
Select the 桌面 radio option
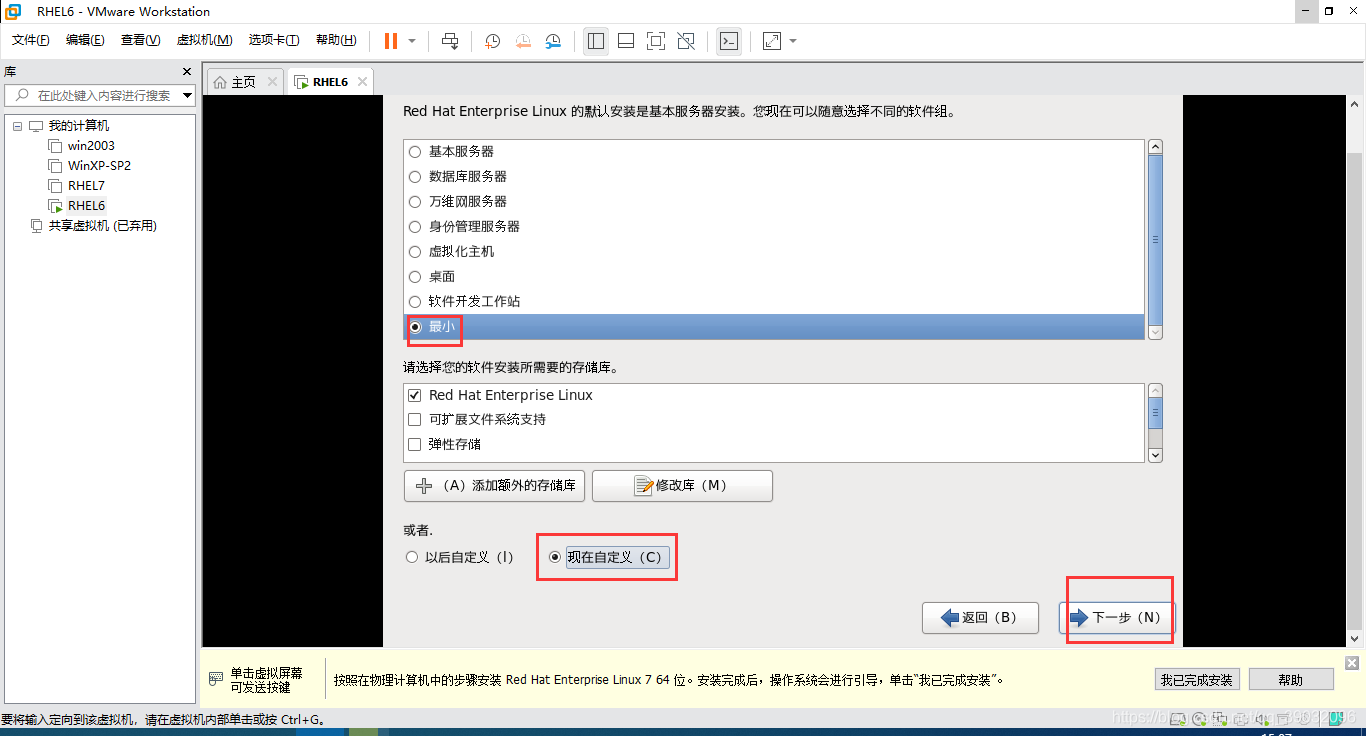click(x=415, y=277)
